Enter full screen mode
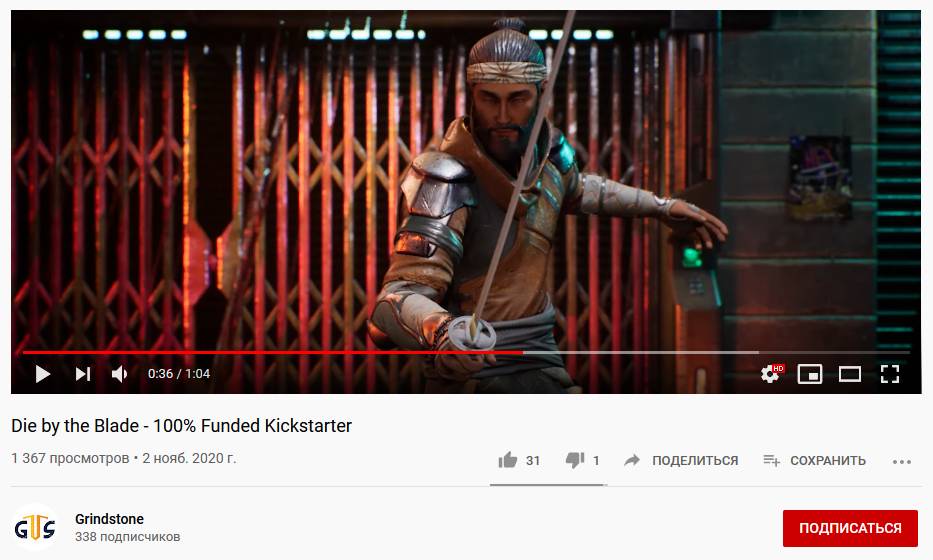 [x=890, y=374]
